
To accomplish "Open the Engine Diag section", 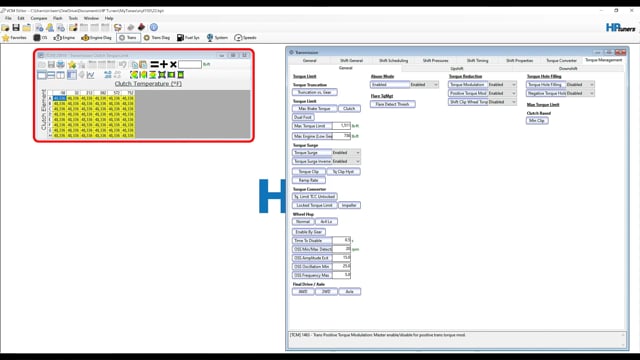I will tap(96, 38).
